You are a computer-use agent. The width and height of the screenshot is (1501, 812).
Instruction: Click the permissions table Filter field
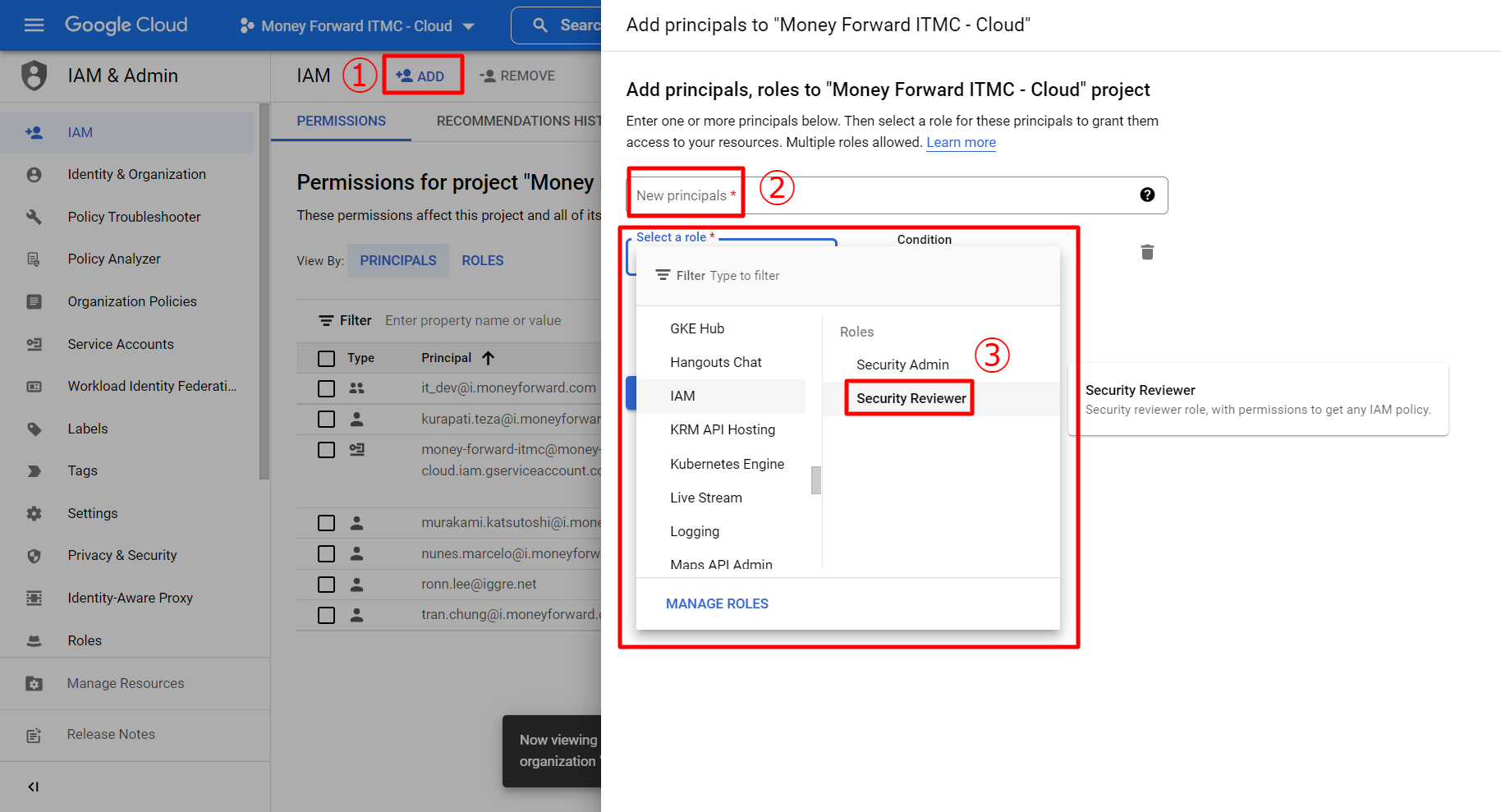click(473, 320)
